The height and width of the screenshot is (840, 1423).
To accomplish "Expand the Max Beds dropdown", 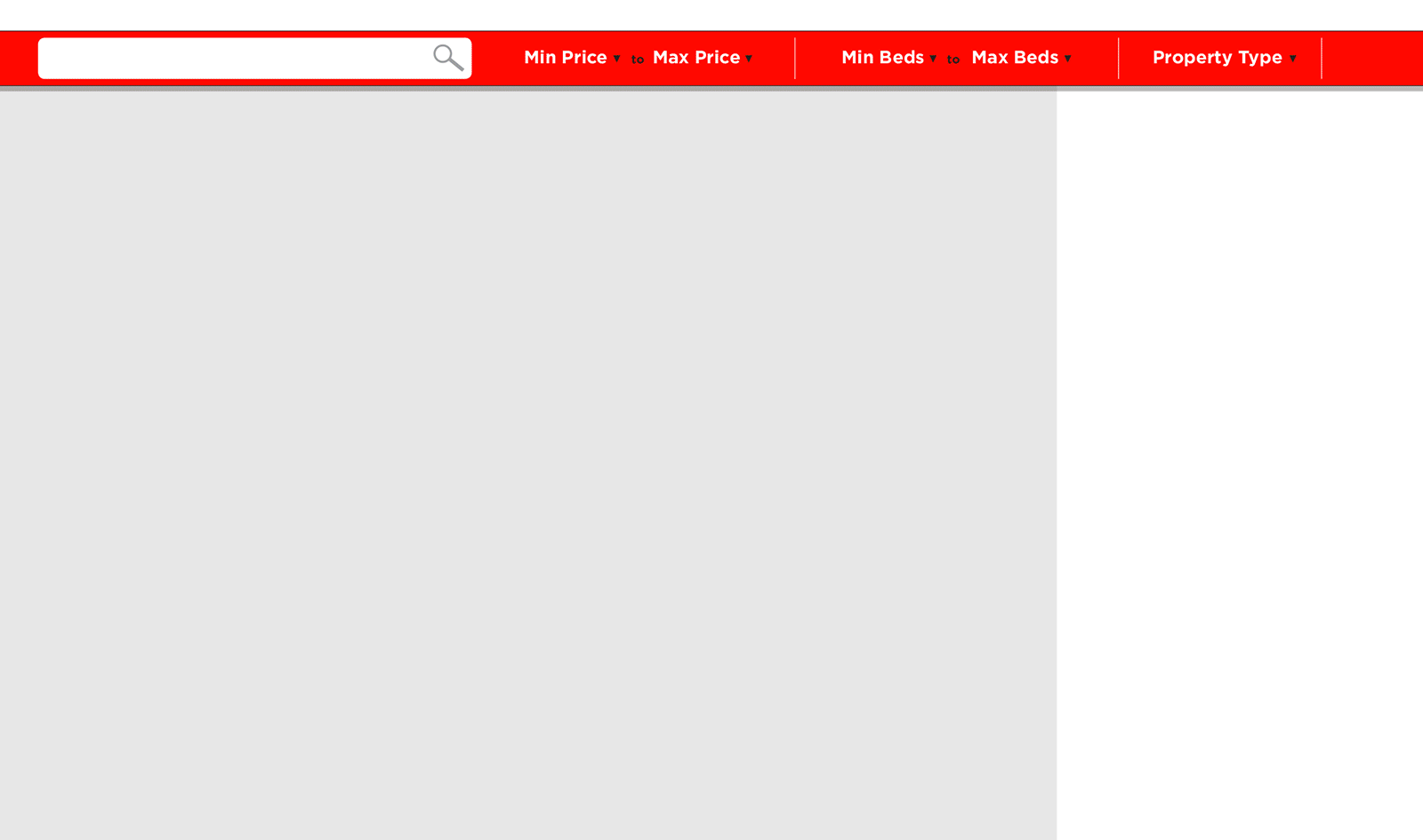I will pyautogui.click(x=1021, y=58).
